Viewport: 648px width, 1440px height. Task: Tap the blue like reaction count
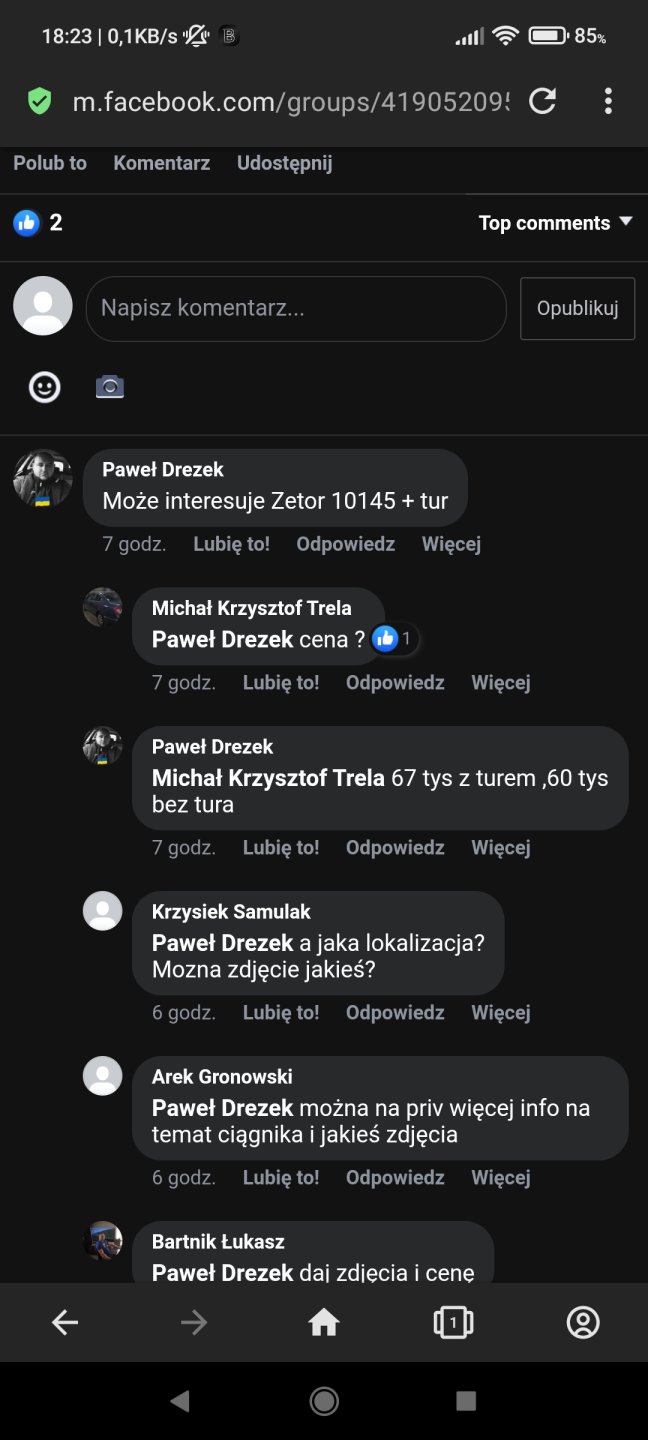tap(38, 223)
